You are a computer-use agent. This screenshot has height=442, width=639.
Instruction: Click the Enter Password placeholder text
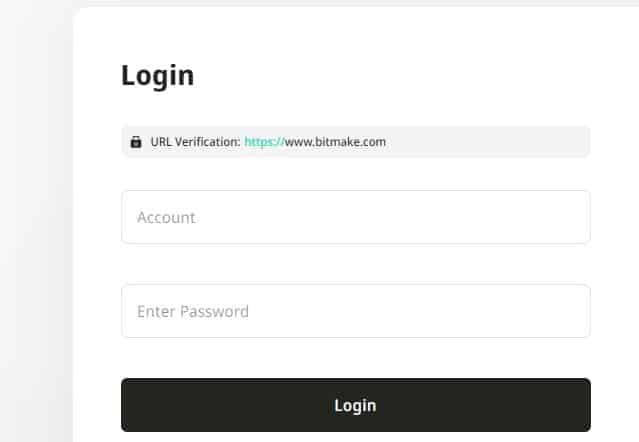click(193, 311)
